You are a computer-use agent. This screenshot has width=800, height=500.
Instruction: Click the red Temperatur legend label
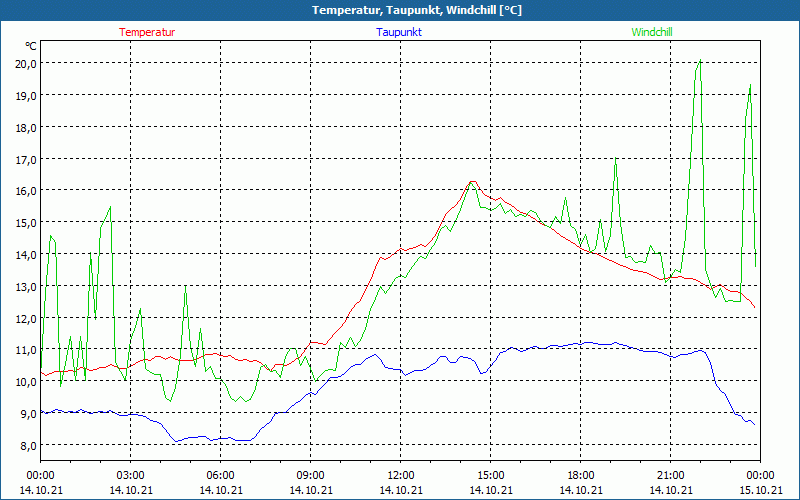click(x=147, y=32)
